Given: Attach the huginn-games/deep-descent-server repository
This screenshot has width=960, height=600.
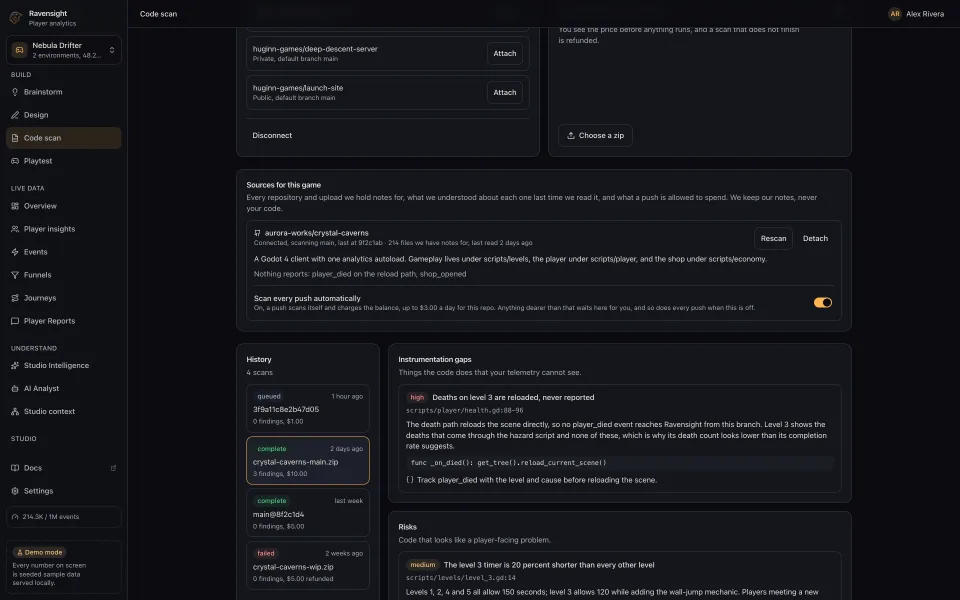Looking at the screenshot, I should (x=504, y=54).
